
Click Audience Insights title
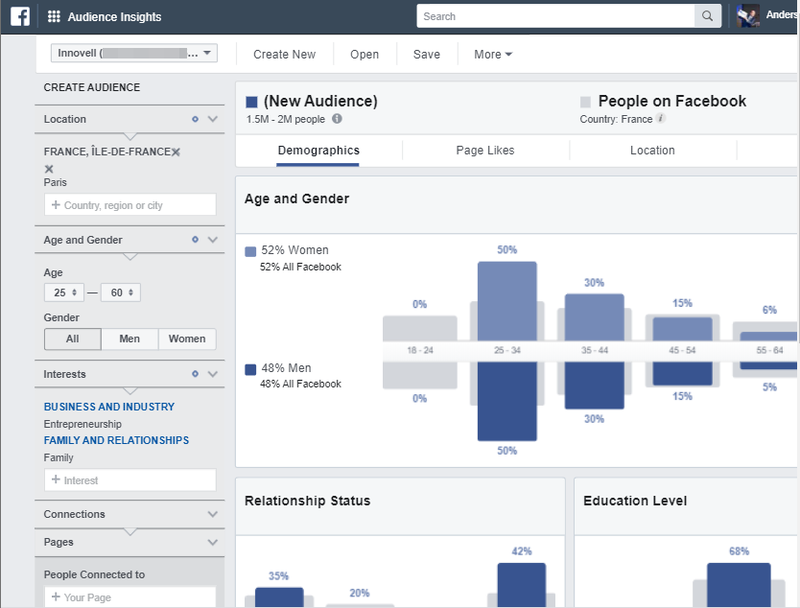114,17
